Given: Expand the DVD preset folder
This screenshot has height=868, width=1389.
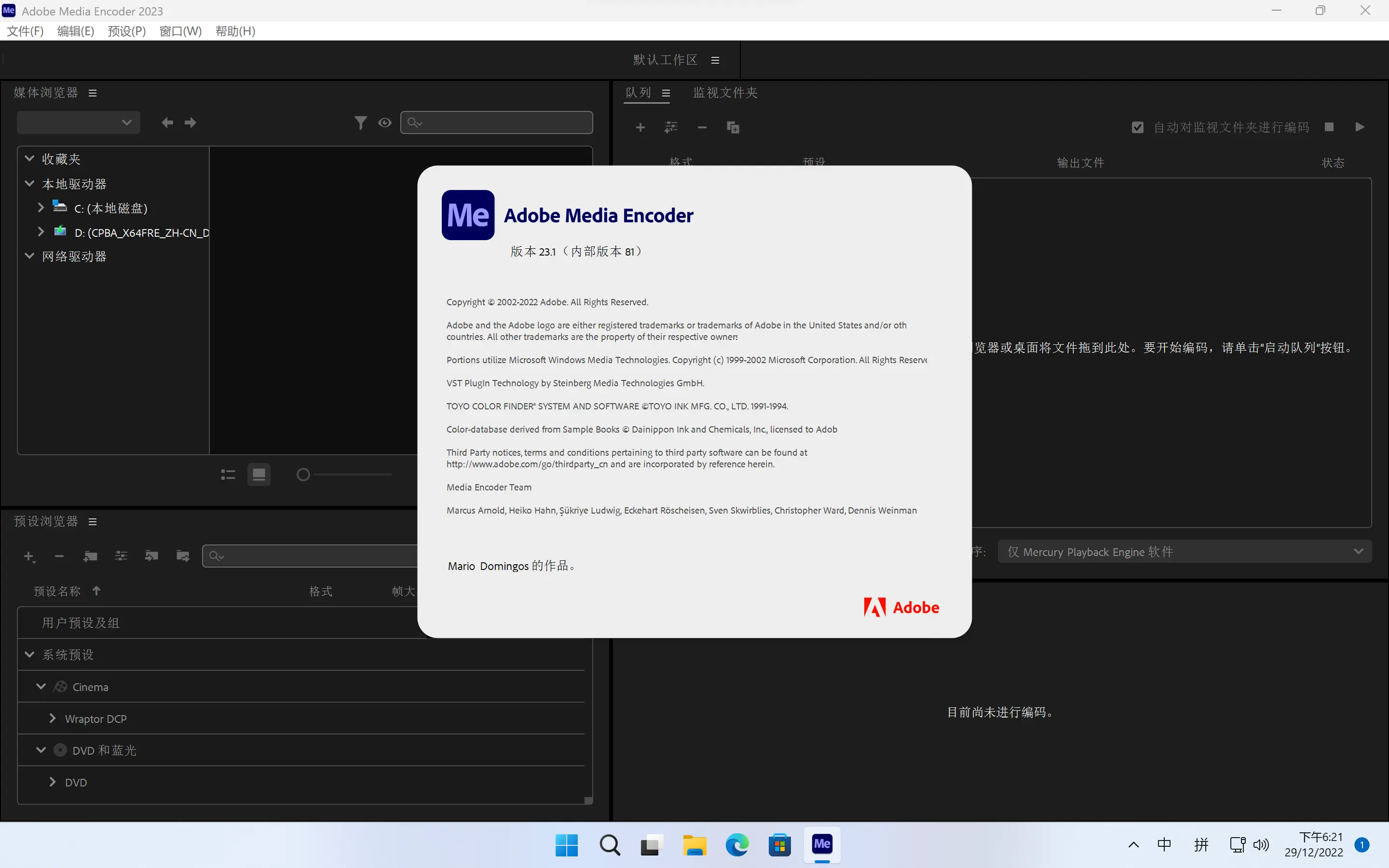Looking at the screenshot, I should 52,782.
